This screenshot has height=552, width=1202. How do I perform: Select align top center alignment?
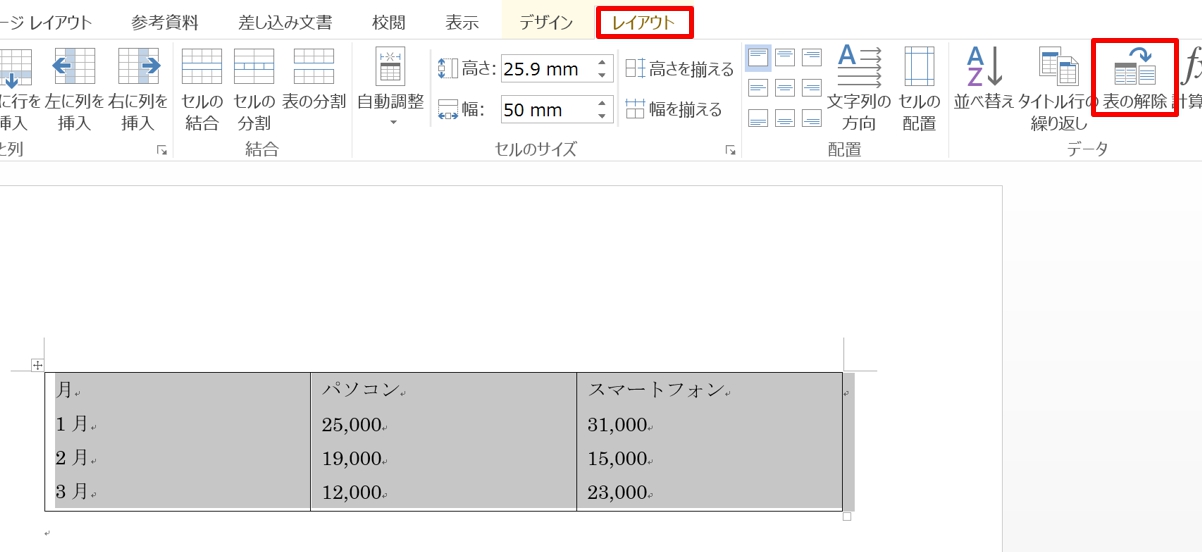[785, 57]
